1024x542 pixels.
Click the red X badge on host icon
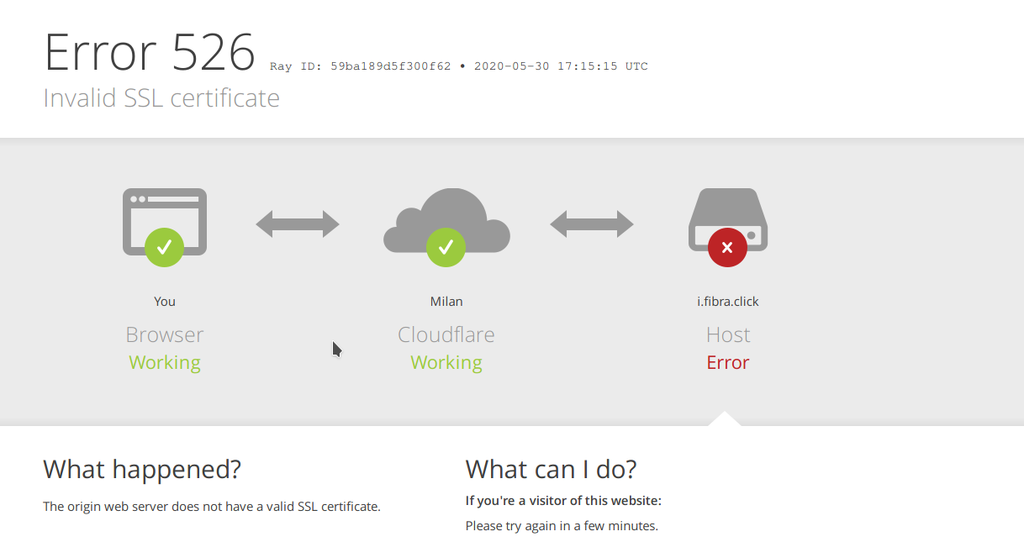[x=728, y=247]
